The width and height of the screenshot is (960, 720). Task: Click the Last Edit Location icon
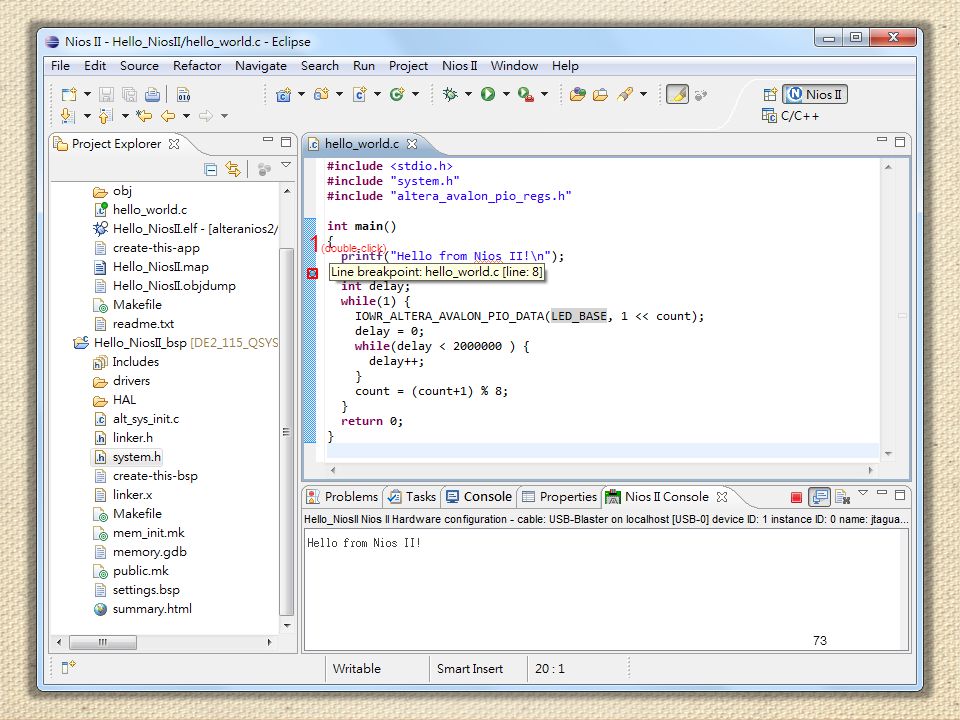tap(144, 115)
